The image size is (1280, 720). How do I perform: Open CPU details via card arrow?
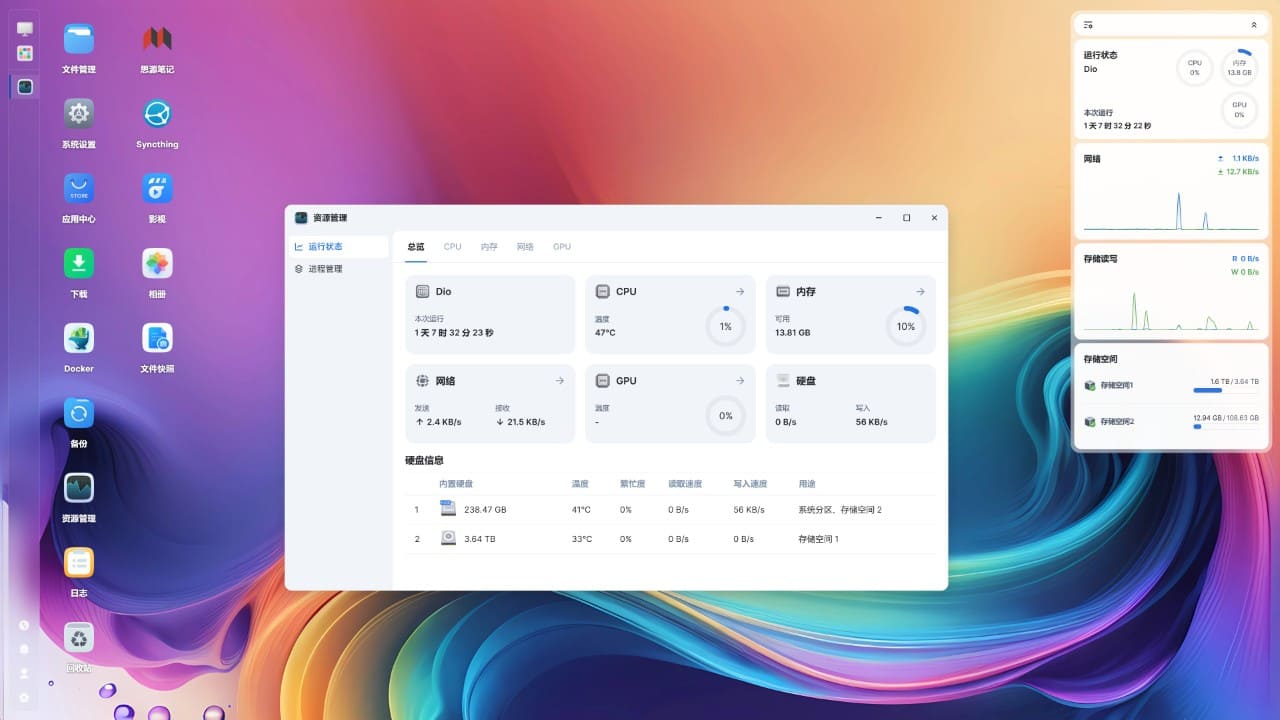[740, 292]
